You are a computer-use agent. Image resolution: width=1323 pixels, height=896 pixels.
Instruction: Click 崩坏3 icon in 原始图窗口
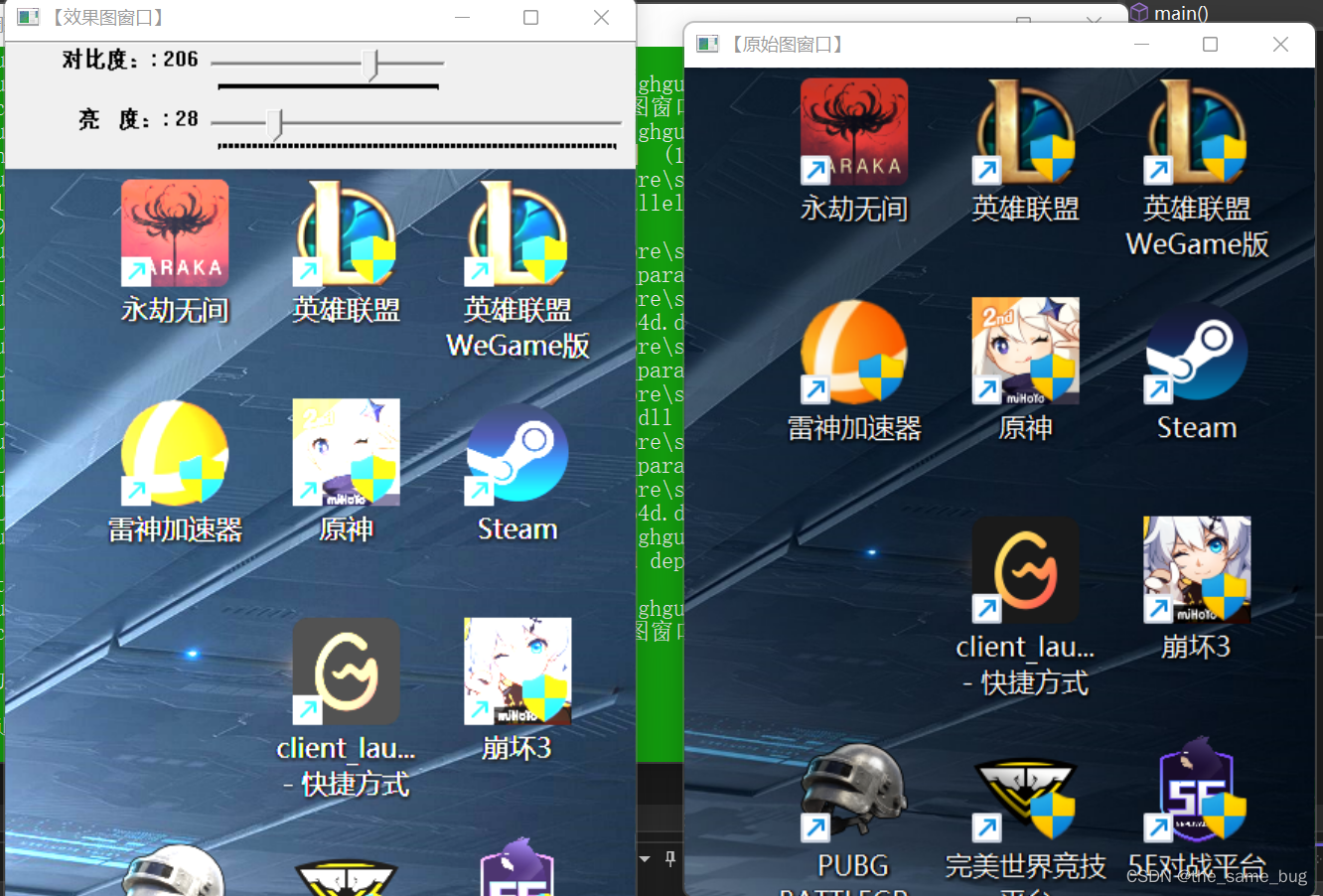point(1197,570)
